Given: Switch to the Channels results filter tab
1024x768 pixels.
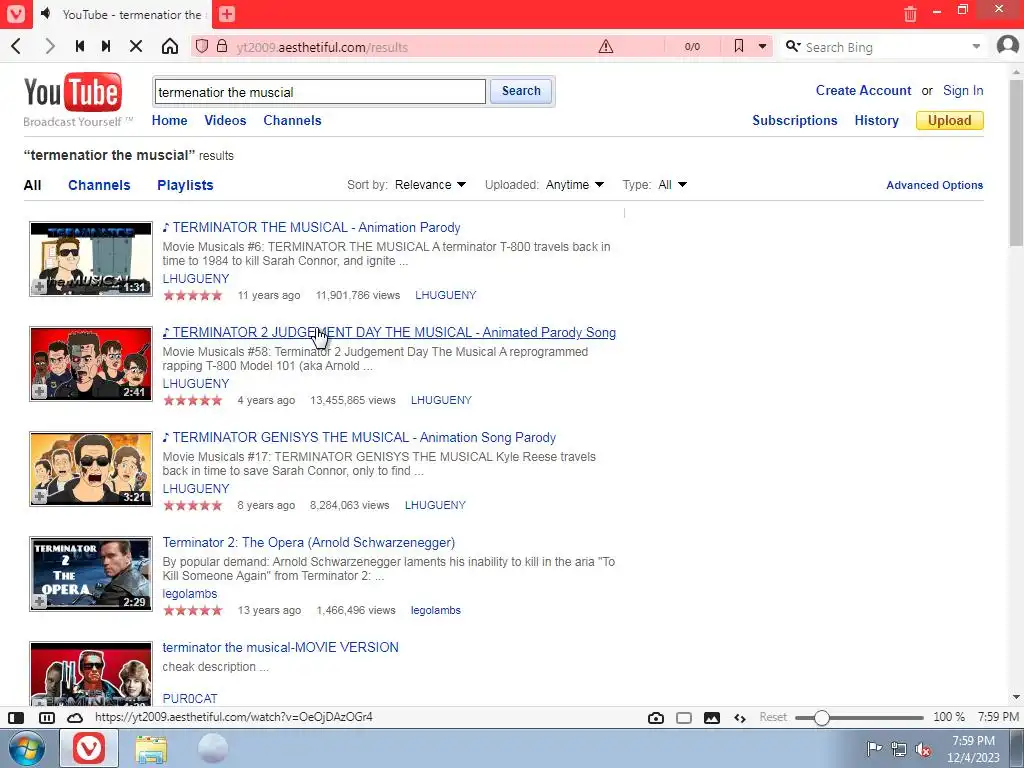Looking at the screenshot, I should click(x=99, y=185).
